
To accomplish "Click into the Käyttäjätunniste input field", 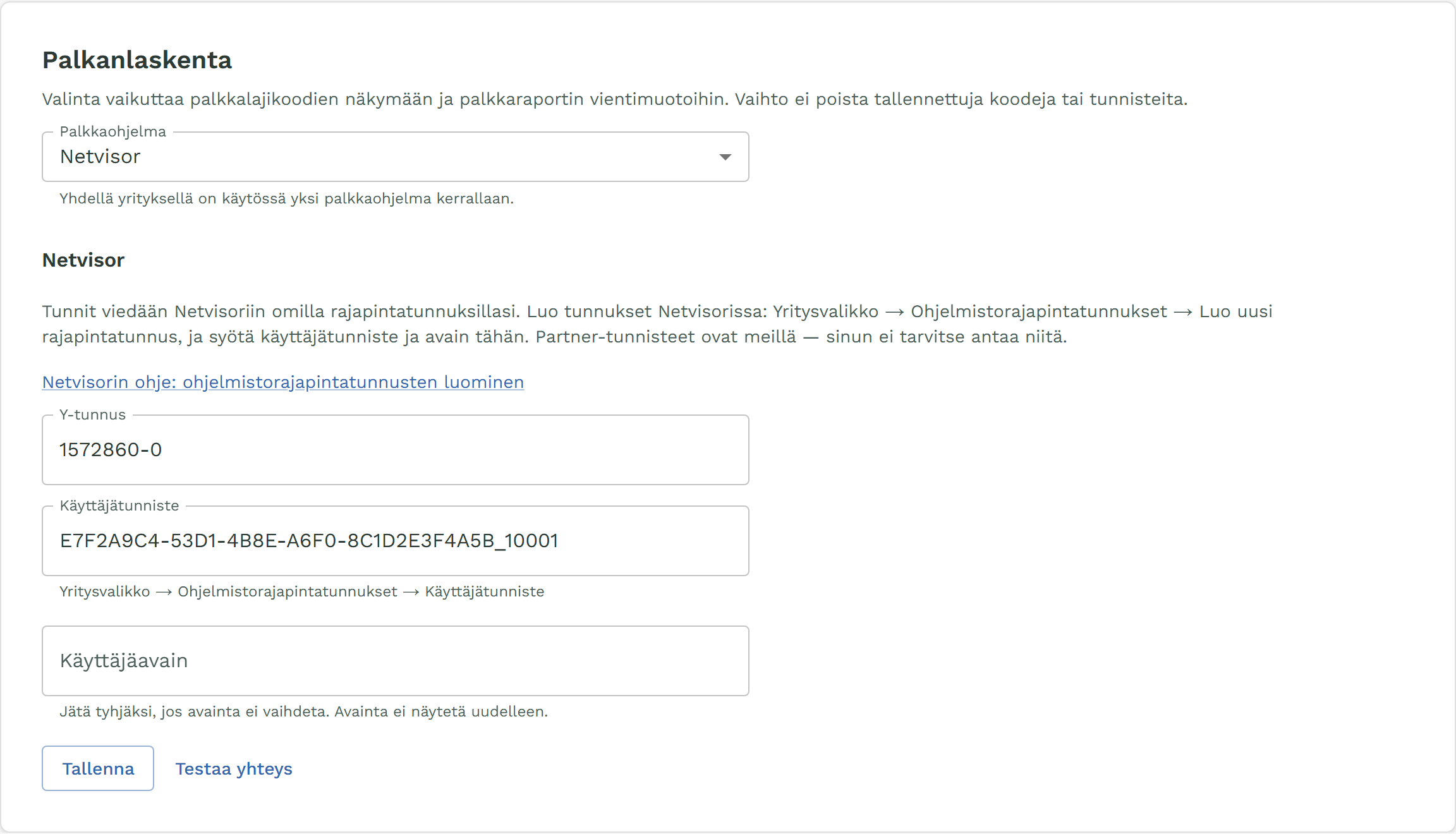I will (x=396, y=541).
